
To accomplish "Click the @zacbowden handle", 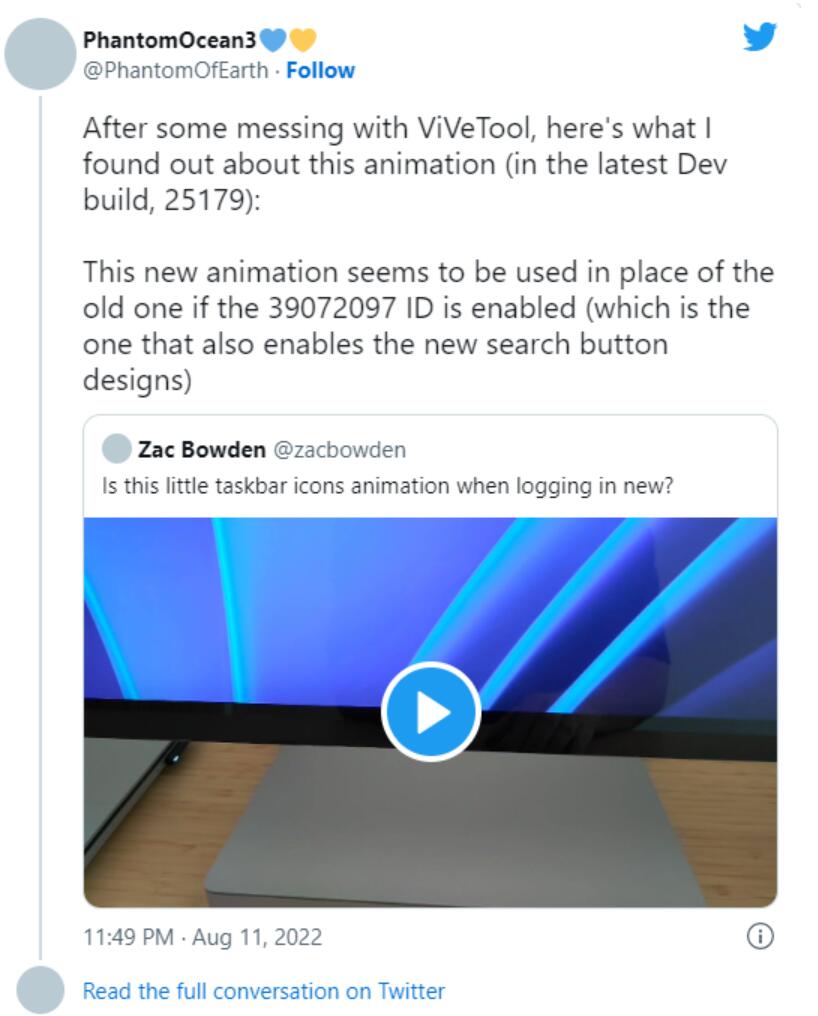I will click(340, 449).
